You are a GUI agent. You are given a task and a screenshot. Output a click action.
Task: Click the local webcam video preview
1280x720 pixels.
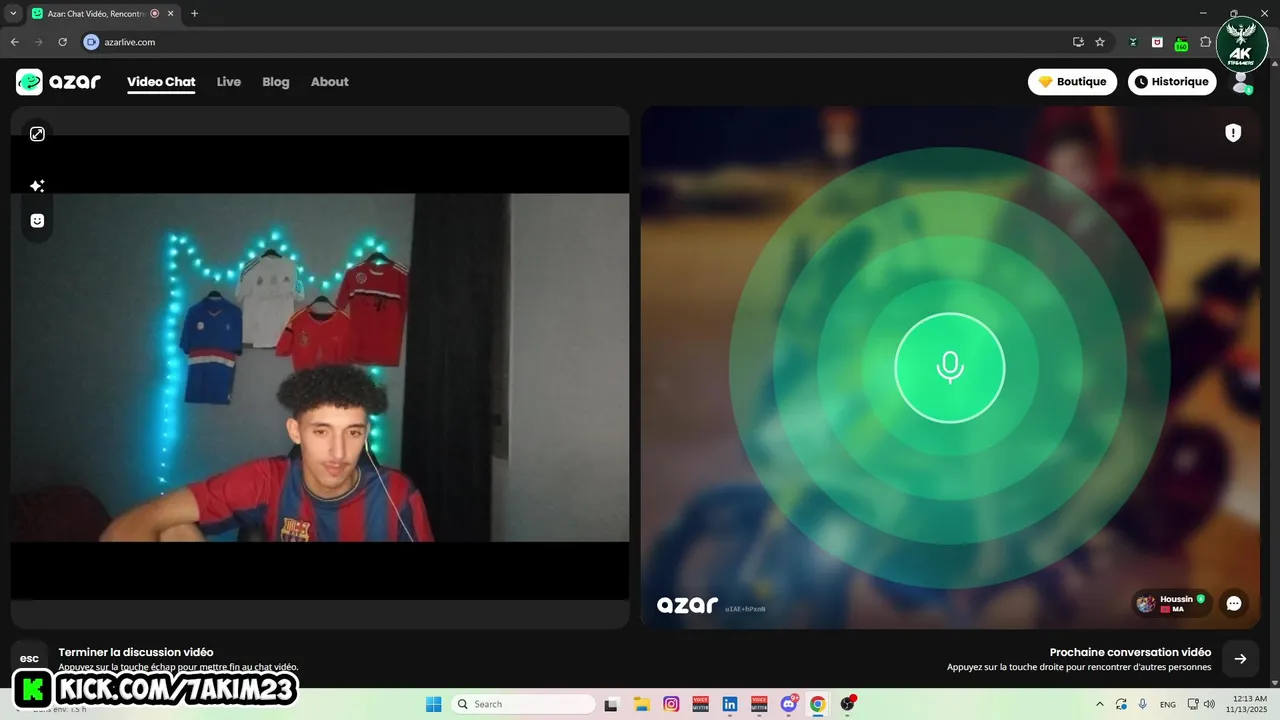coord(320,367)
